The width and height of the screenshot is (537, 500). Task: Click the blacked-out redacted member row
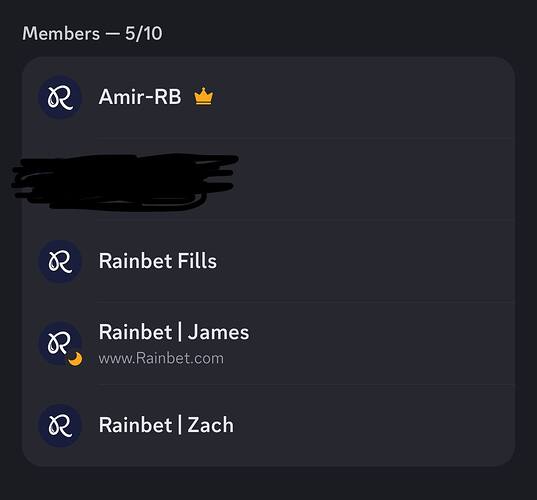[x=268, y=179]
